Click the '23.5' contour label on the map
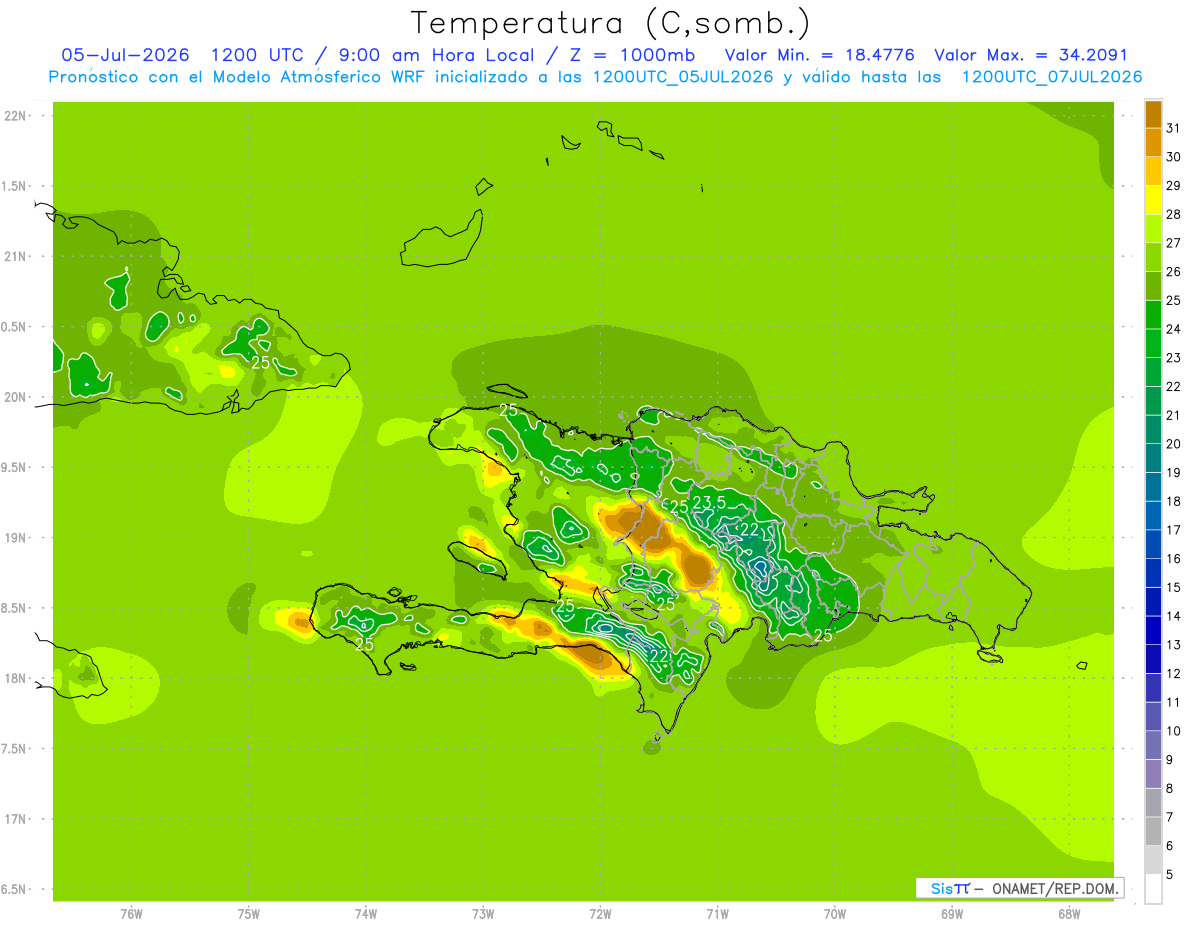 [709, 503]
